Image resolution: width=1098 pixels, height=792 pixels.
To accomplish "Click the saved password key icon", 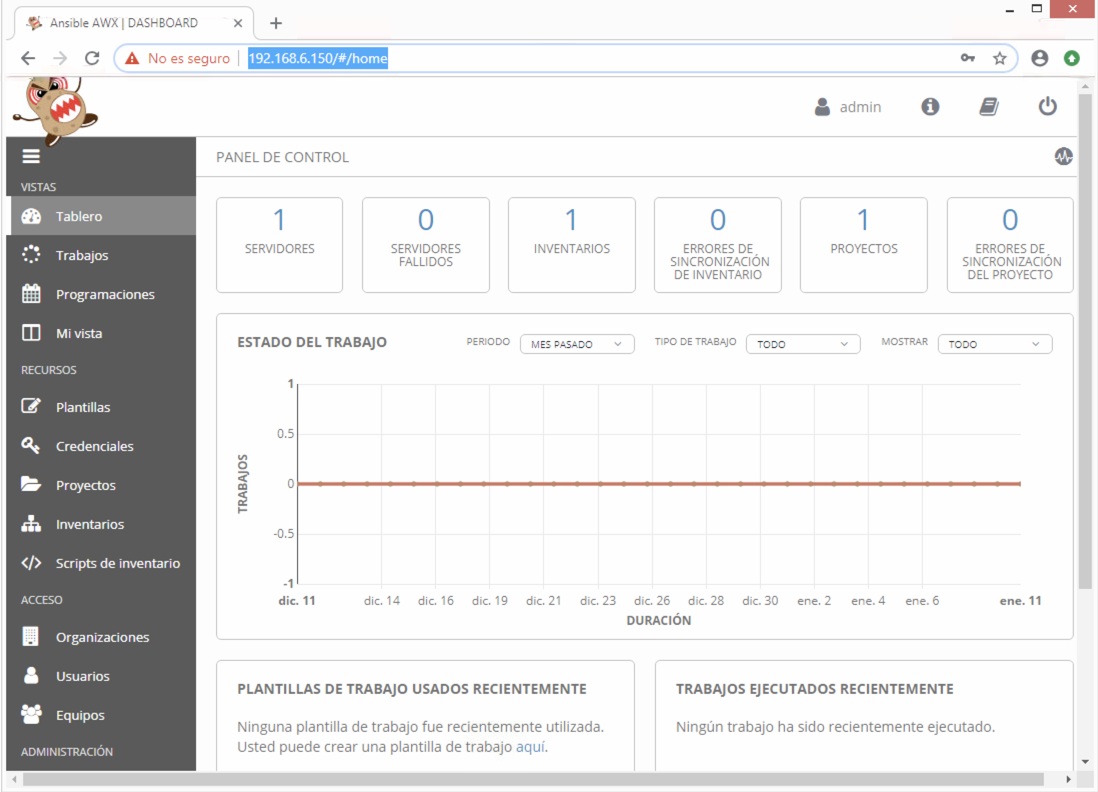I will coord(968,58).
